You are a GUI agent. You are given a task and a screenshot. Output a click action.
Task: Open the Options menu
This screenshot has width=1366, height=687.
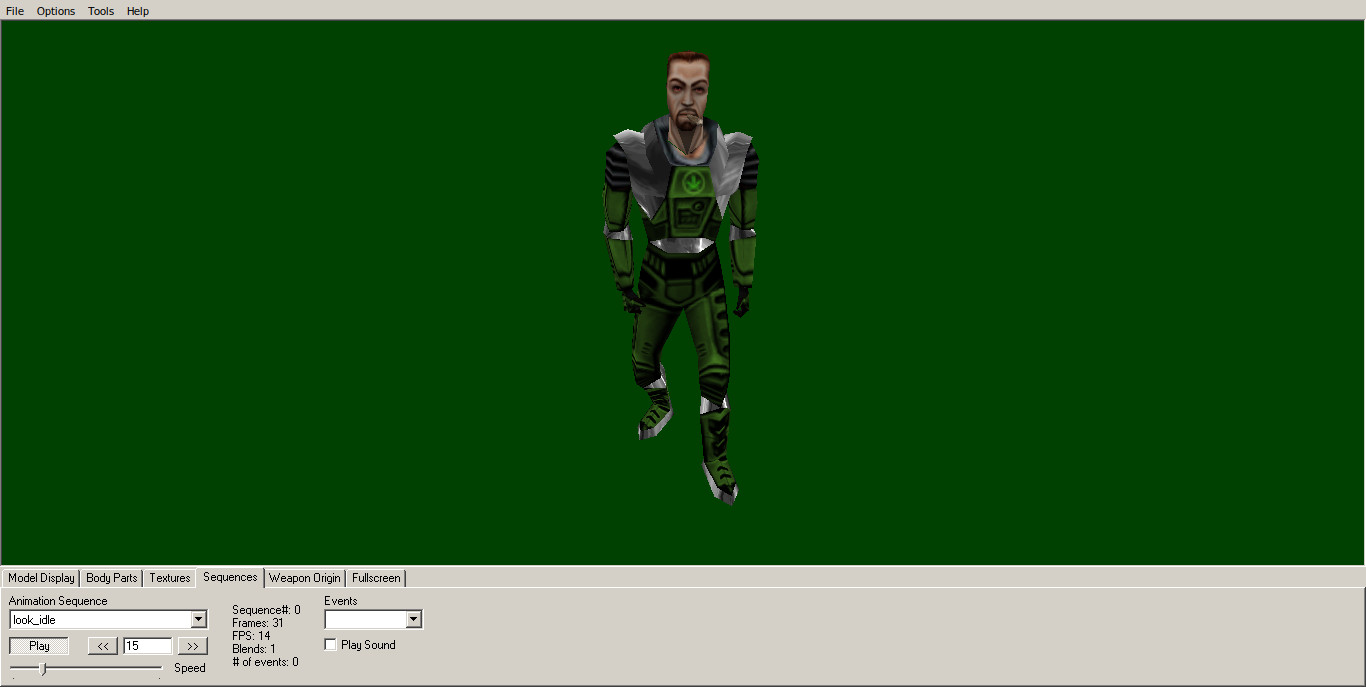(x=55, y=11)
